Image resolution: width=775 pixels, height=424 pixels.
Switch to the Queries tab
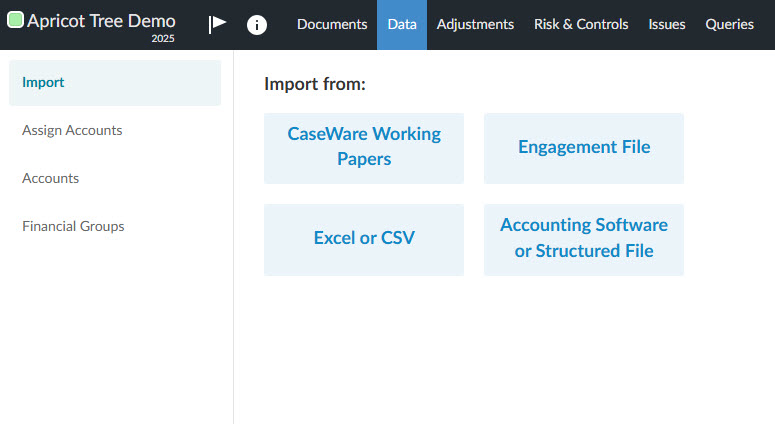[x=730, y=24]
